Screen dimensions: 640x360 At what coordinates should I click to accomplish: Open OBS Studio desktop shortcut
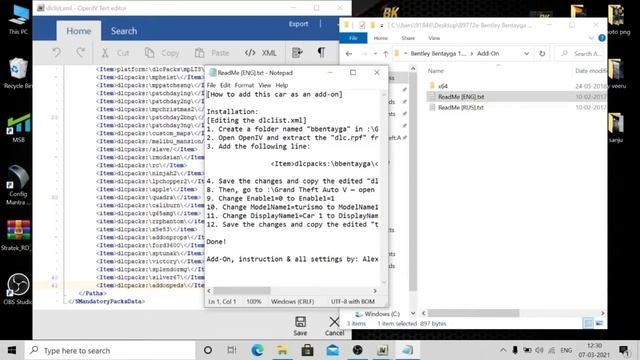click(x=17, y=289)
